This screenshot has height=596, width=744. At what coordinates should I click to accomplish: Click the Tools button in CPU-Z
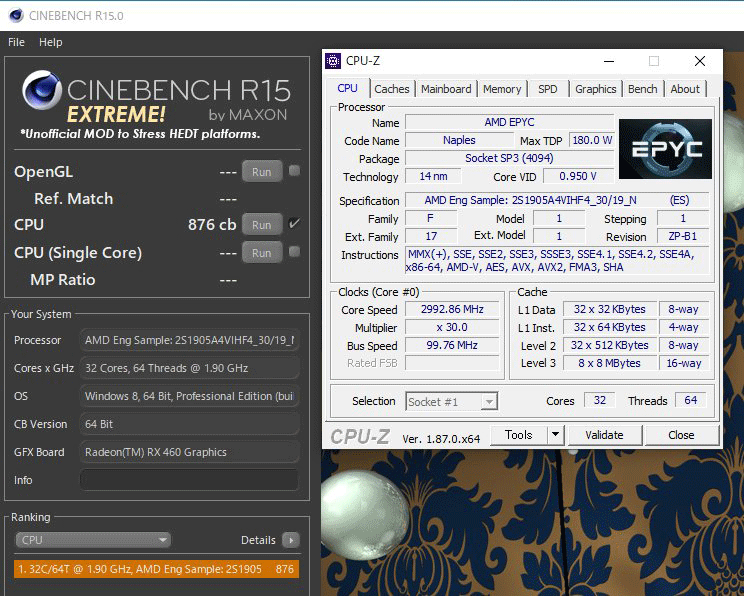click(x=519, y=435)
